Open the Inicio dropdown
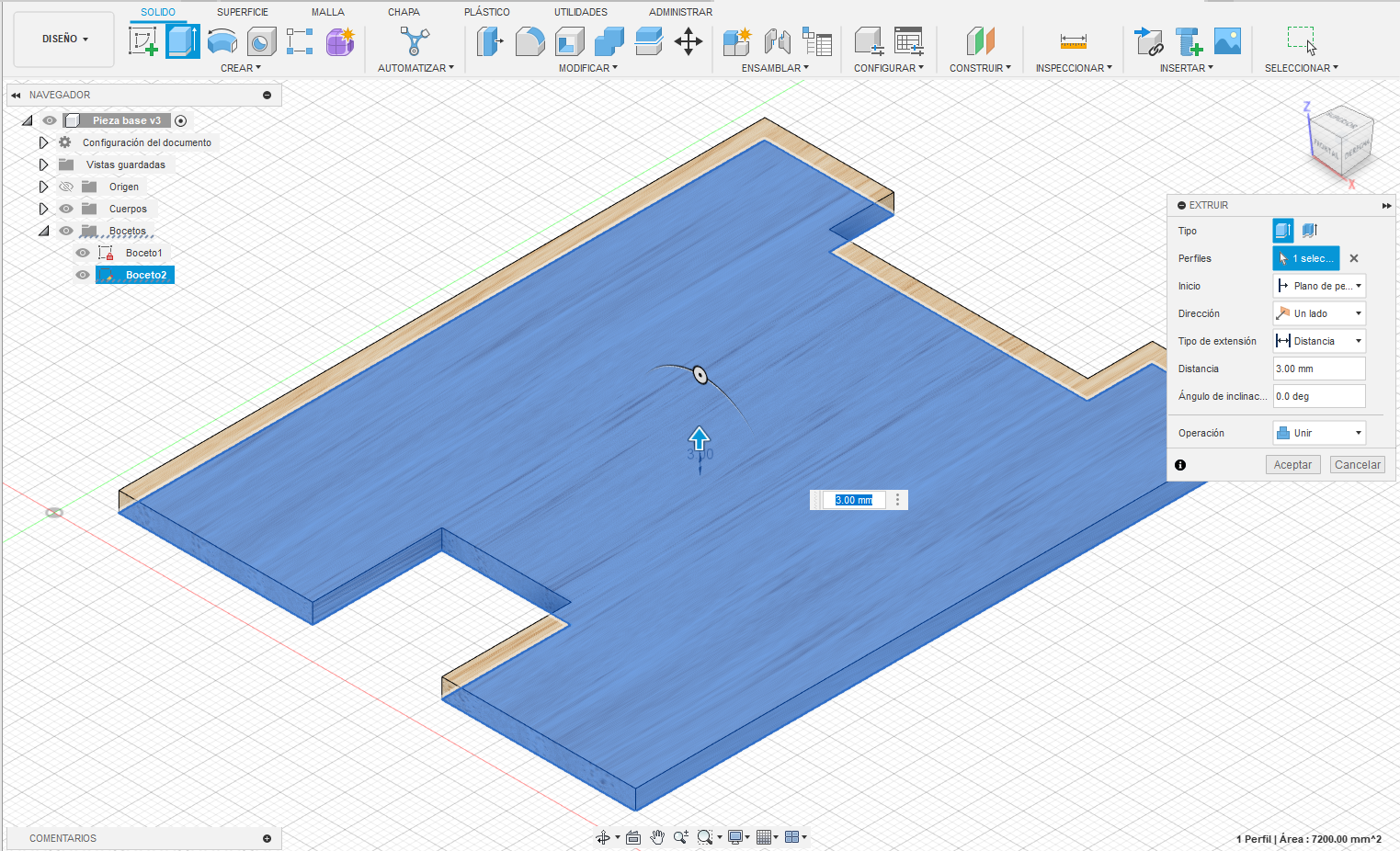The width and height of the screenshot is (1400, 851). 1319,286
